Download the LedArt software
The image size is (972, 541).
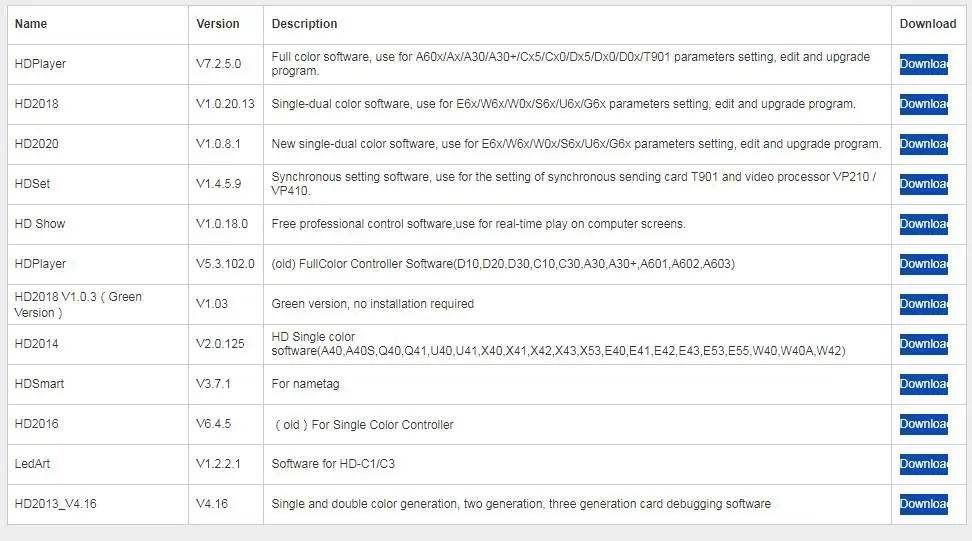[923, 464]
